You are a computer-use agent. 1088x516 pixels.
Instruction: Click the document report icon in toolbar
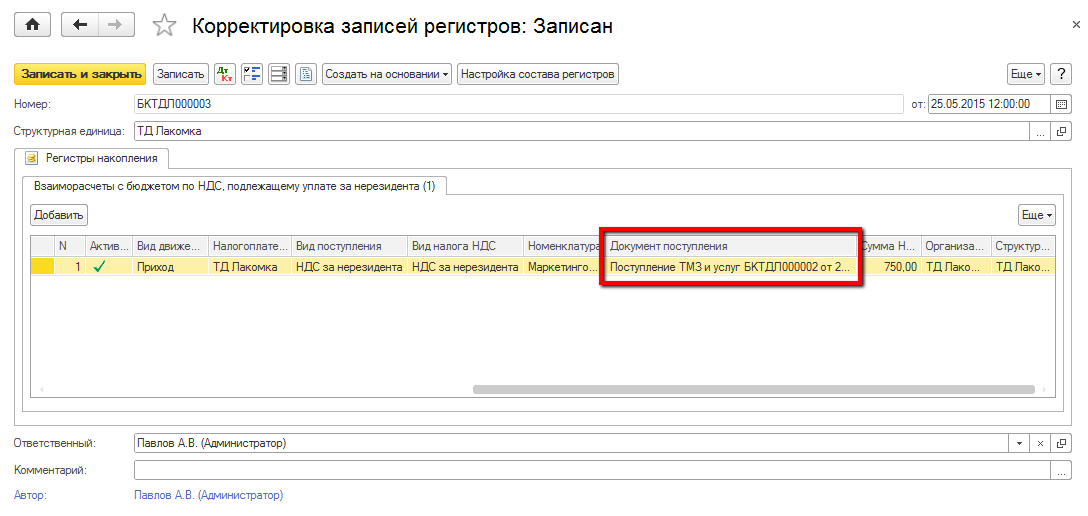[x=306, y=74]
